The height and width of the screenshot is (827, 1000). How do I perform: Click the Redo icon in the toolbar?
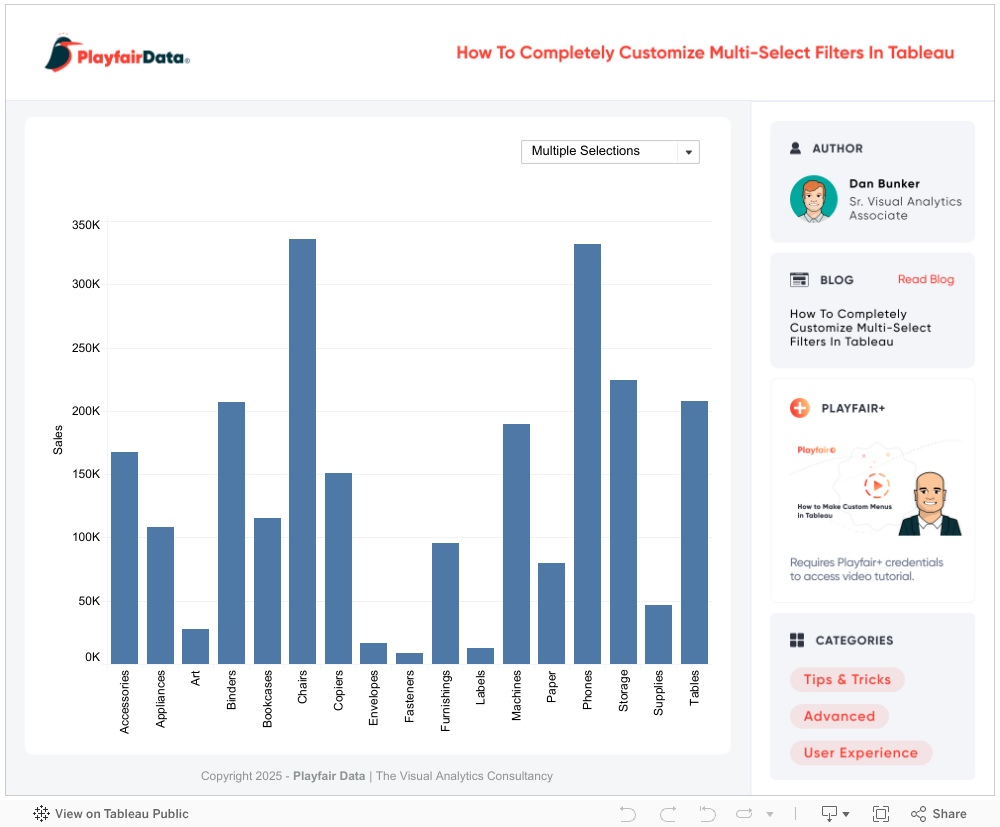668,814
